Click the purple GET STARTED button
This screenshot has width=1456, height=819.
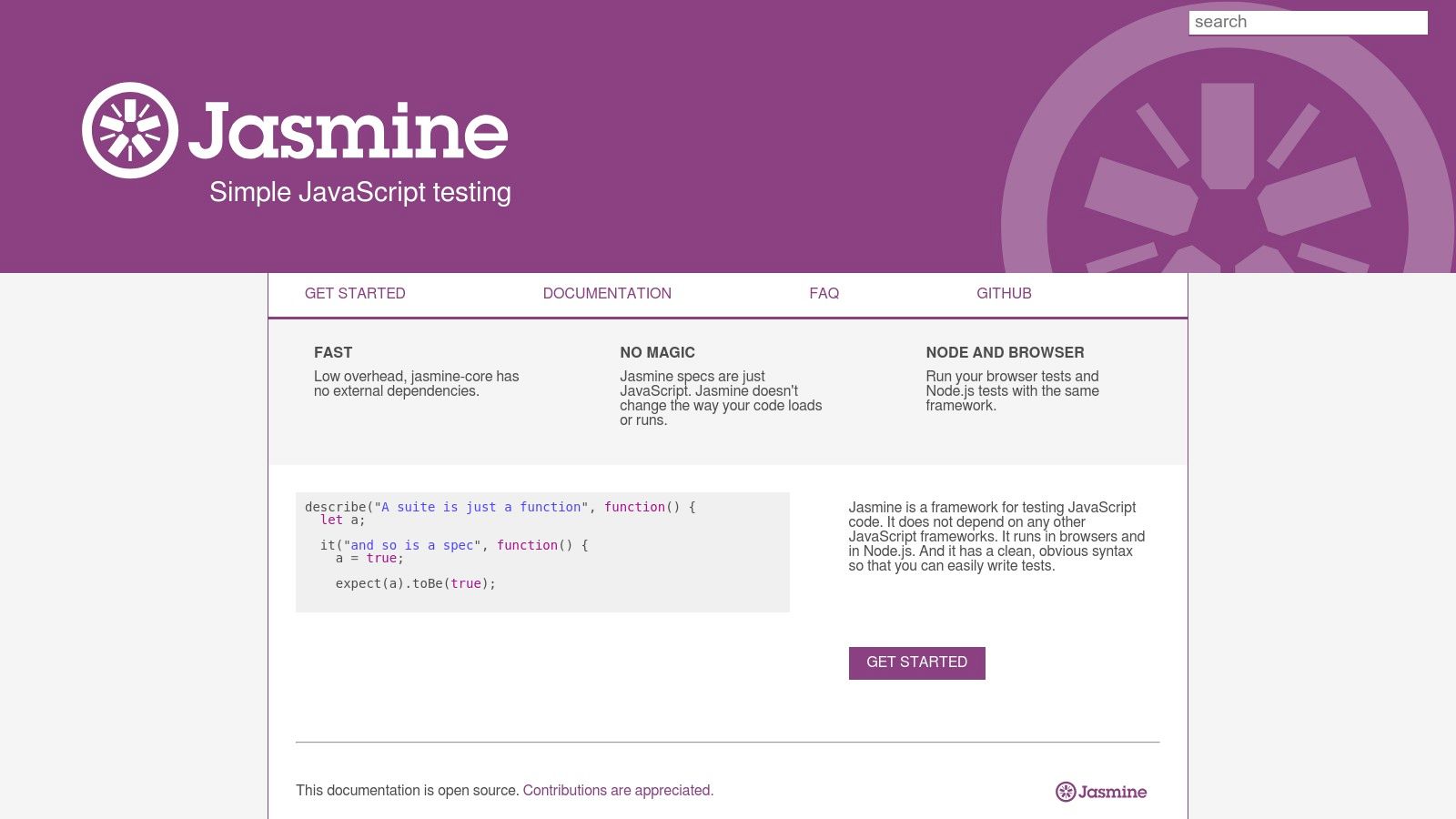coord(916,662)
